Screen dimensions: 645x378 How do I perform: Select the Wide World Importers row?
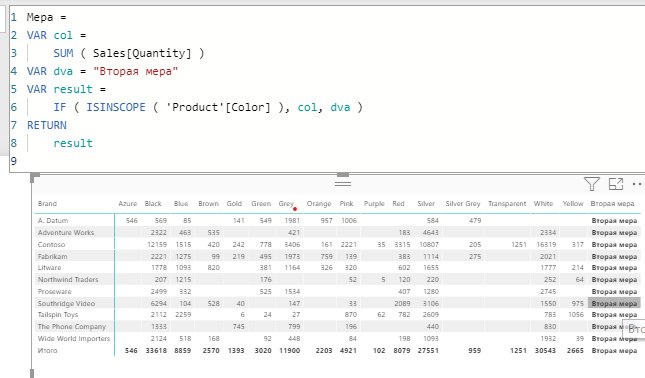(74, 339)
